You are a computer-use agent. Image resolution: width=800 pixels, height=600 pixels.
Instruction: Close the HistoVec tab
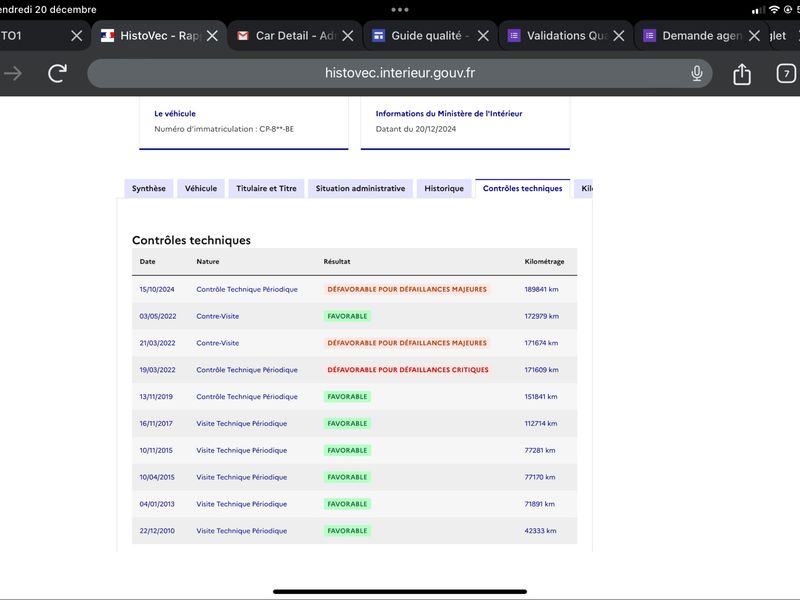[212, 36]
